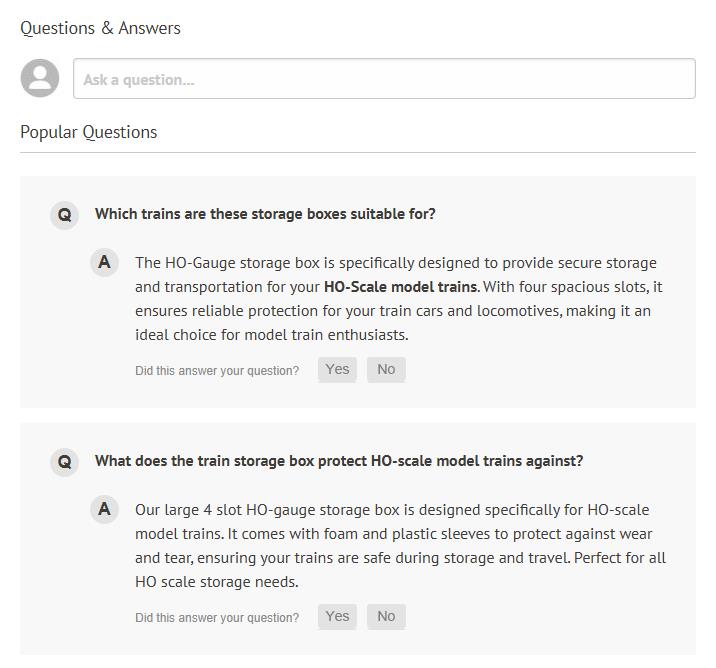This screenshot has height=668, width=716.
Task: Click the answer paragraph starting "Our large 4 slot"
Action: 398,546
